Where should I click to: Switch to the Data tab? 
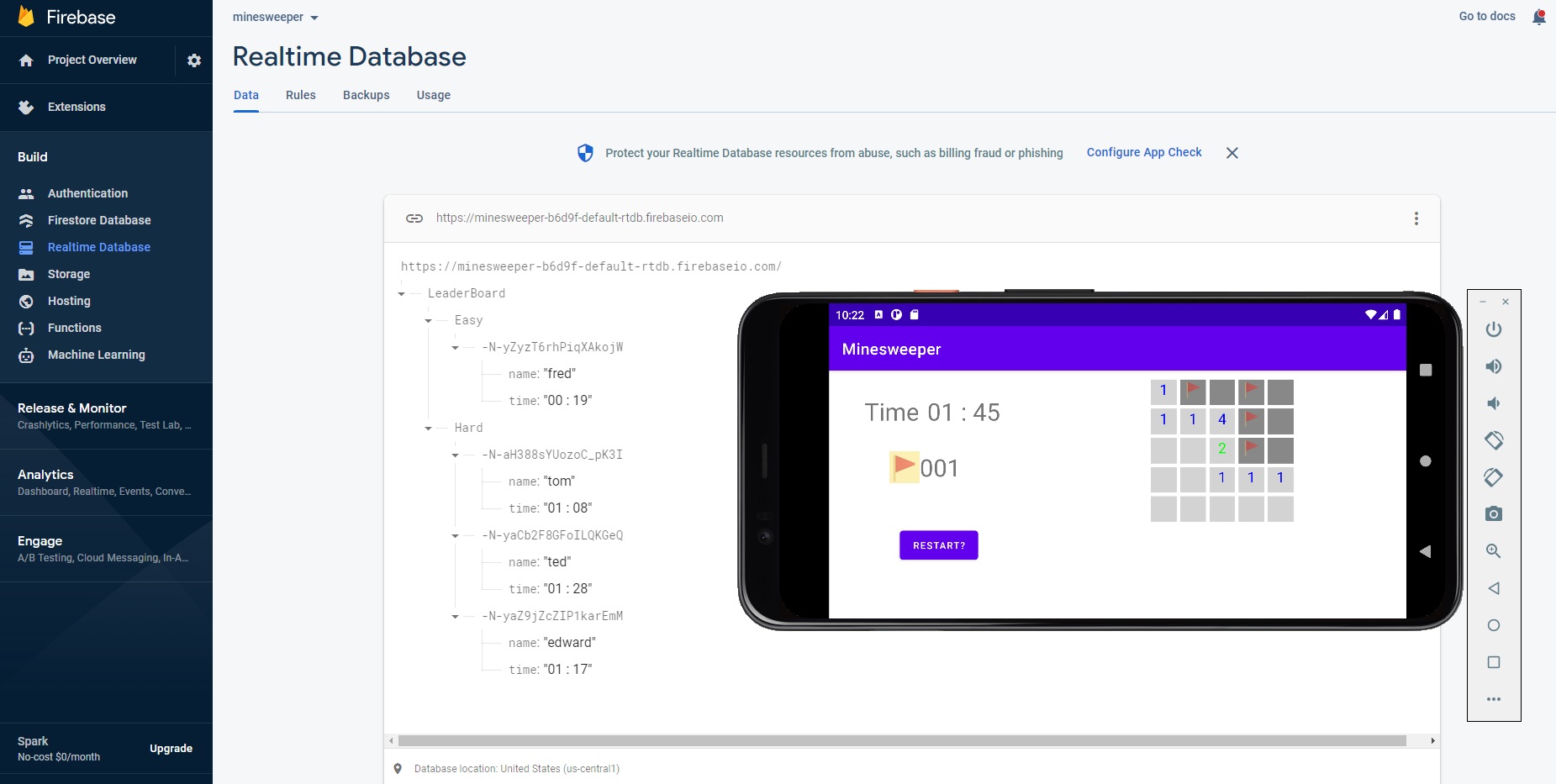pyautogui.click(x=246, y=95)
